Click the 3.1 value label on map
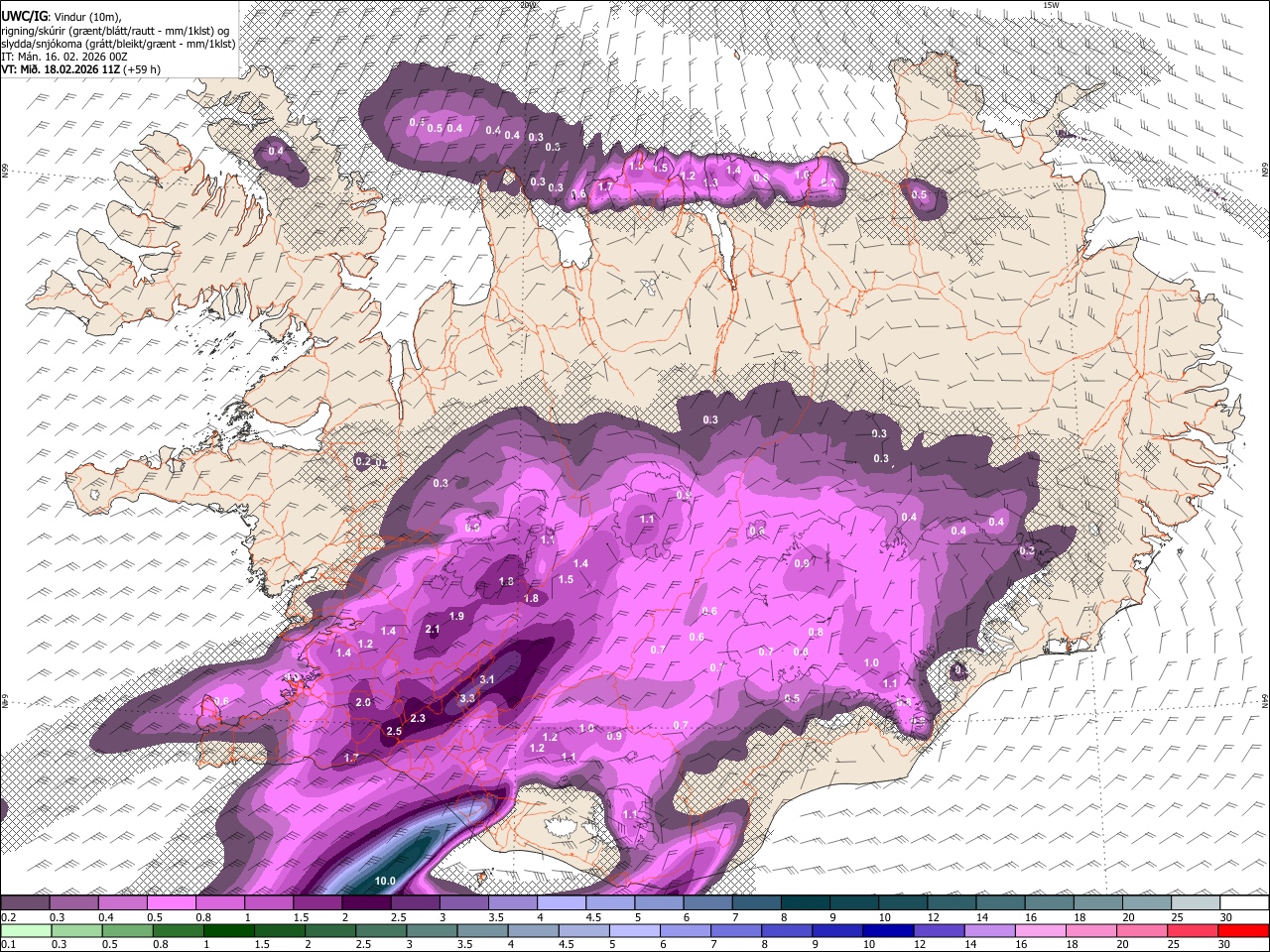1270x952 pixels. tap(487, 679)
